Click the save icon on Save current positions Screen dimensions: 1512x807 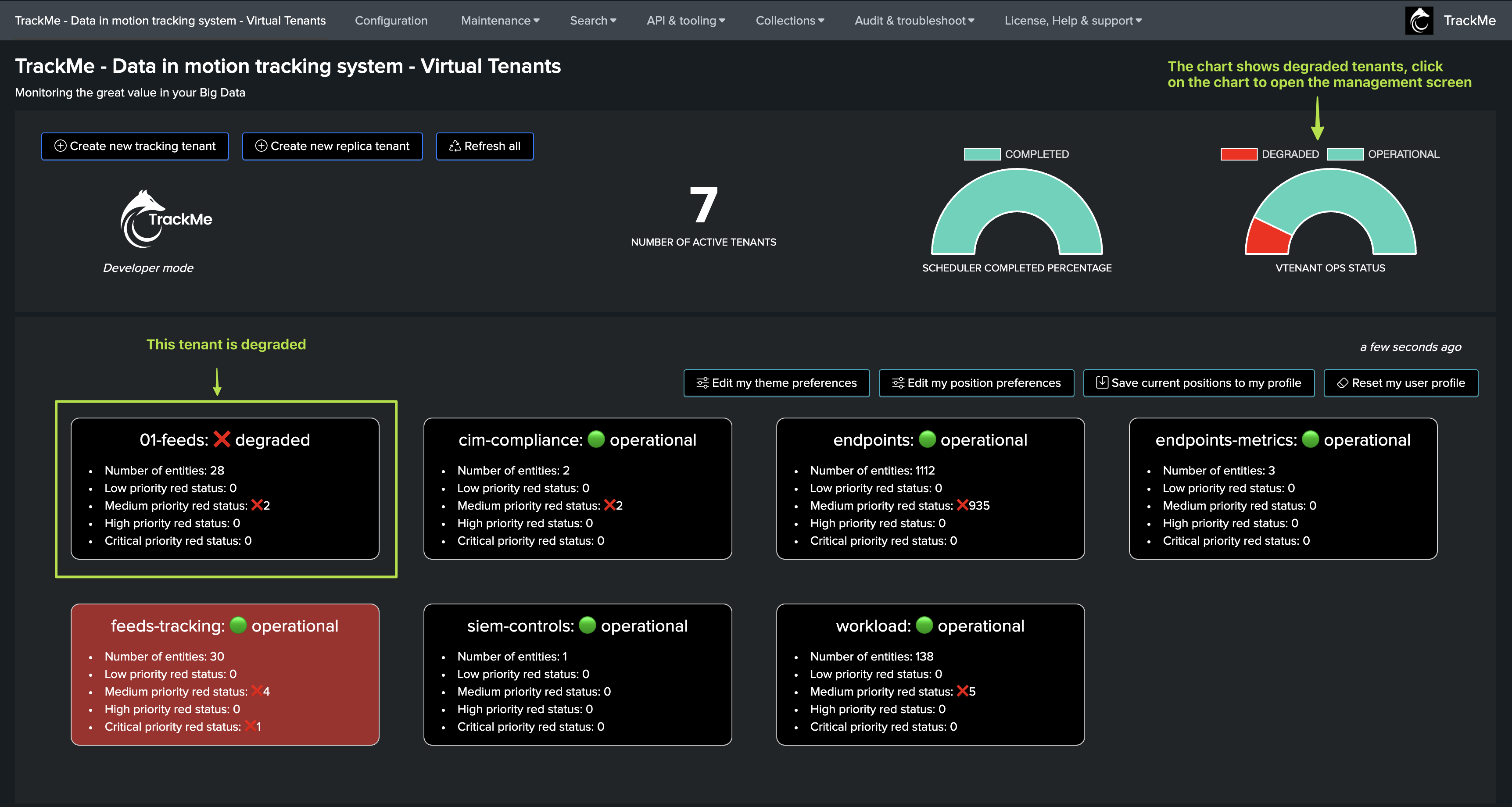[x=1102, y=382]
